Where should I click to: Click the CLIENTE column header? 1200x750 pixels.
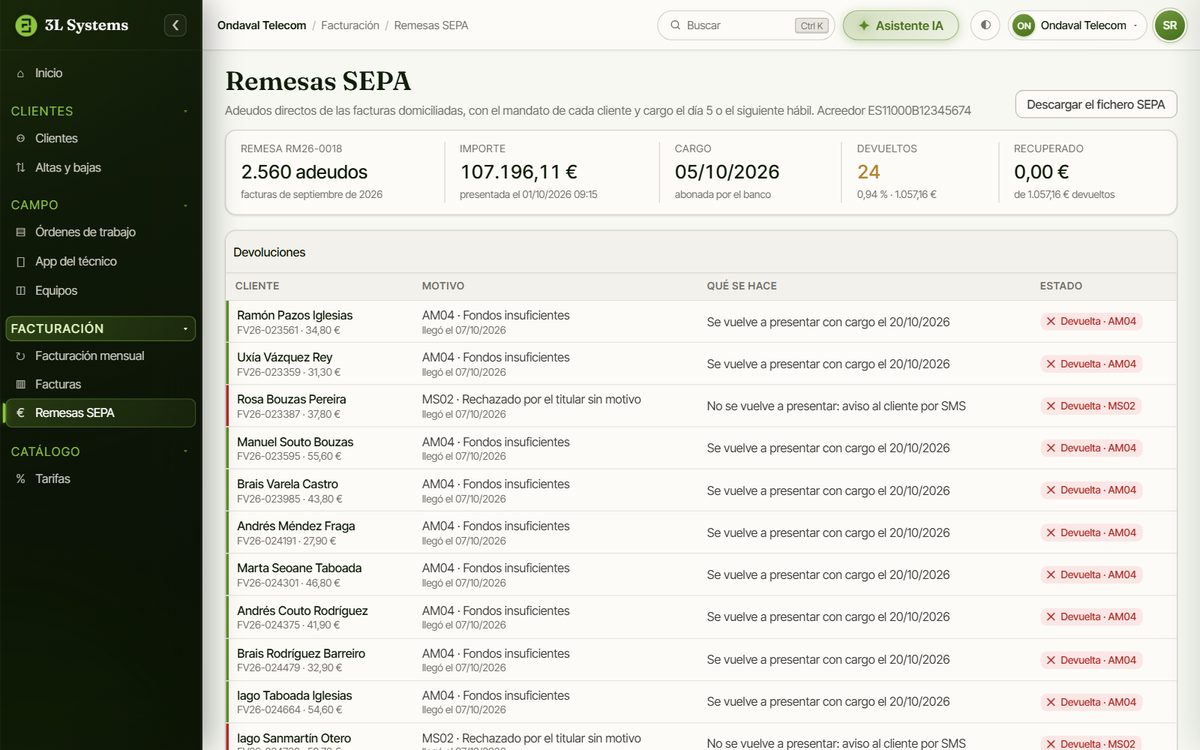(257, 286)
